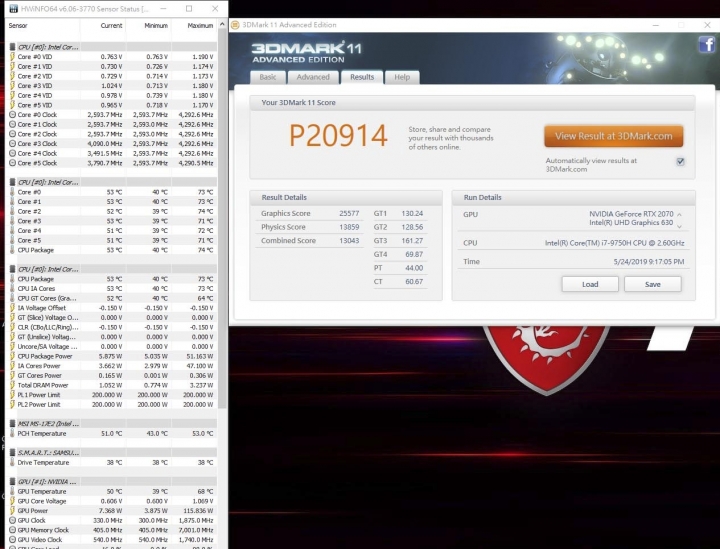The image size is (720, 549).
Task: Close the 3DMark 11 window
Action: point(707,25)
